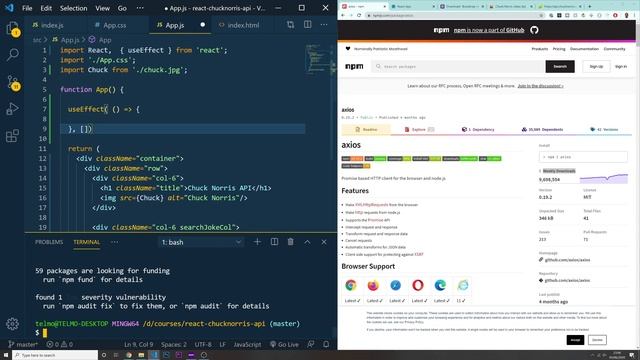Open the Edit menu

pyautogui.click(x=46, y=8)
